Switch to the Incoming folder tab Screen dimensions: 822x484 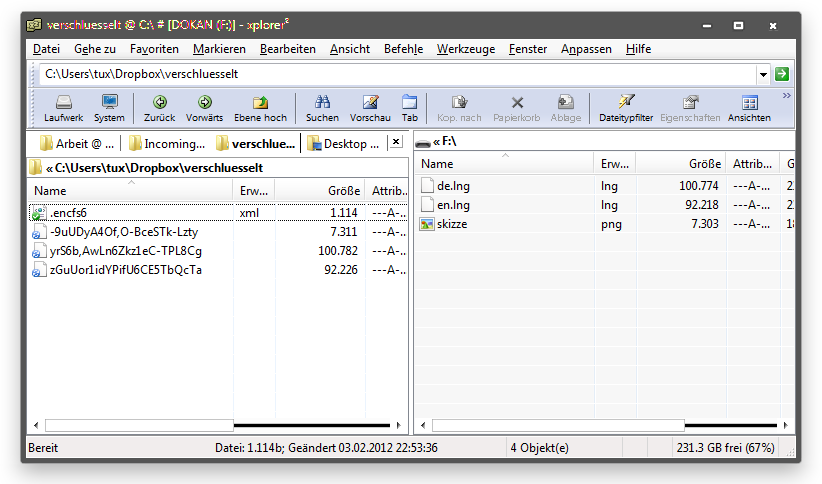(x=166, y=143)
